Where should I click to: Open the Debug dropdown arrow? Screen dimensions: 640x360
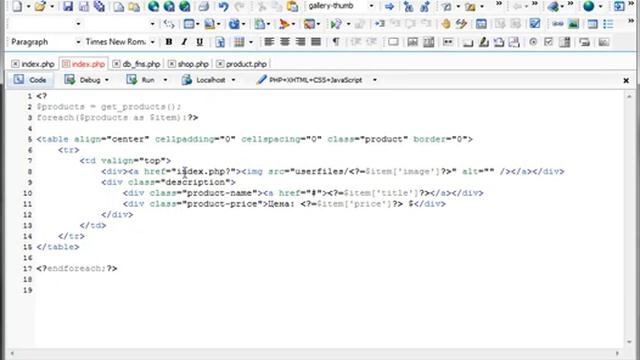point(107,80)
